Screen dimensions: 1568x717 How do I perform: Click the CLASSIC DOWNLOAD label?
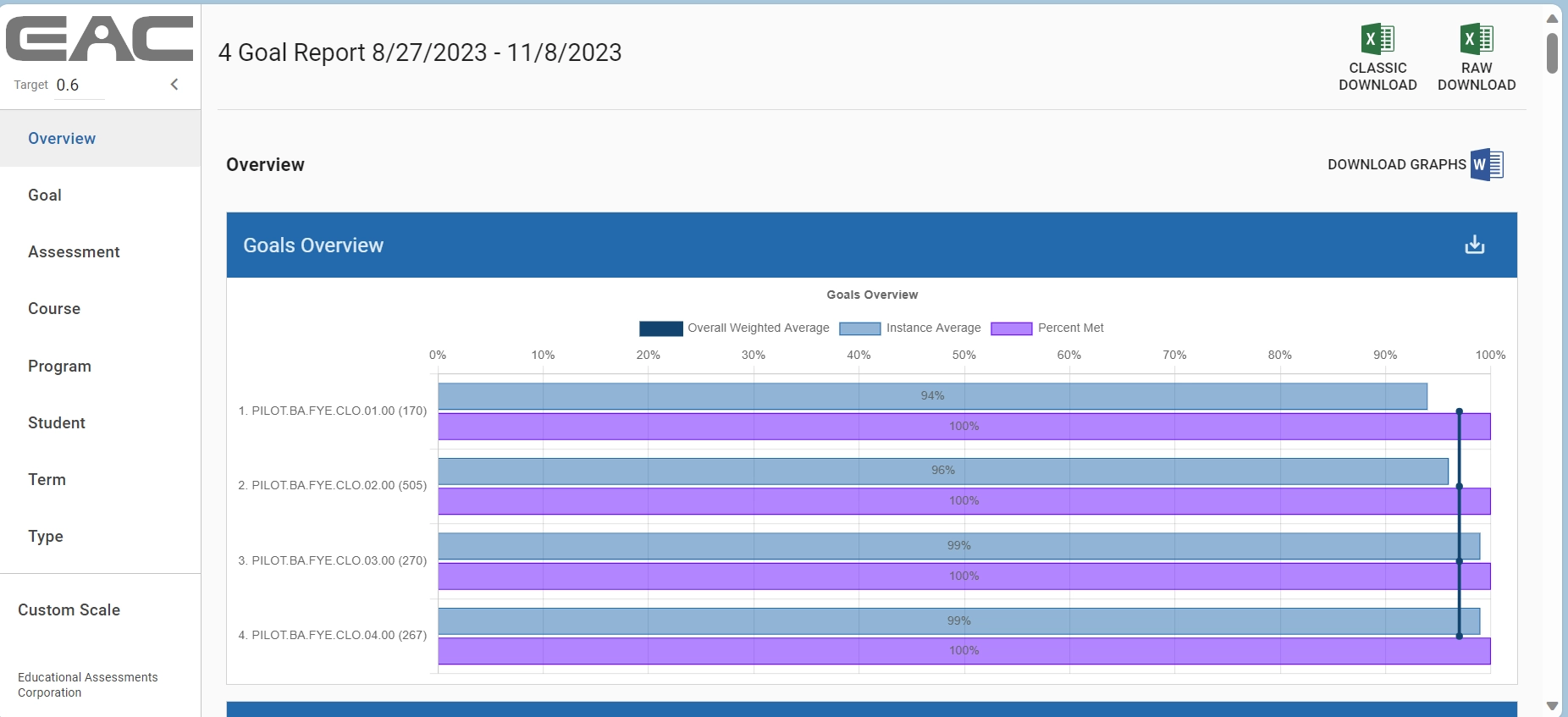tap(1378, 76)
